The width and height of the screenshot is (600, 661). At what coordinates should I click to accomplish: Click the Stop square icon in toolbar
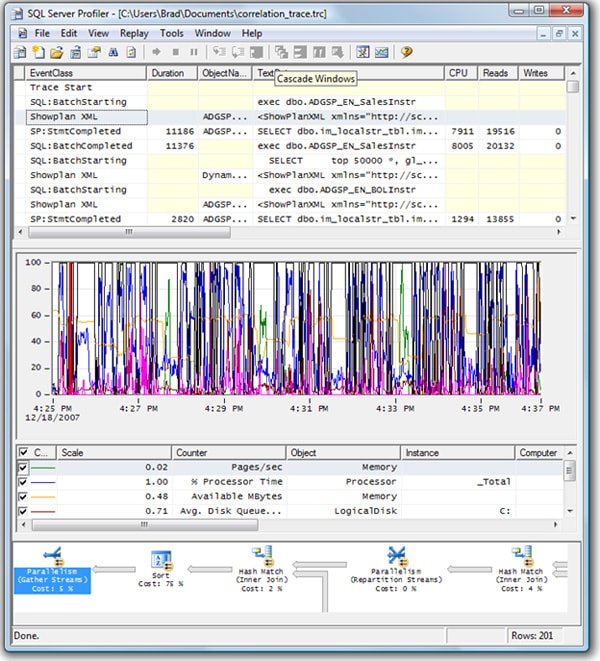[x=175, y=52]
